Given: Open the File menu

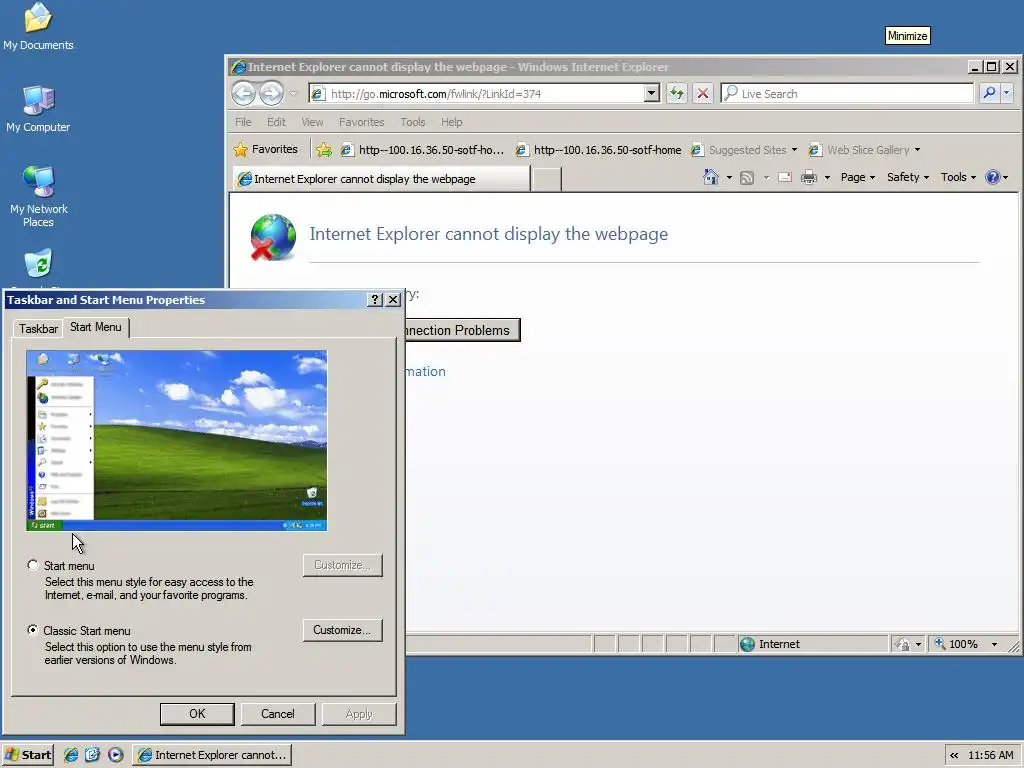Looking at the screenshot, I should coord(243,122).
